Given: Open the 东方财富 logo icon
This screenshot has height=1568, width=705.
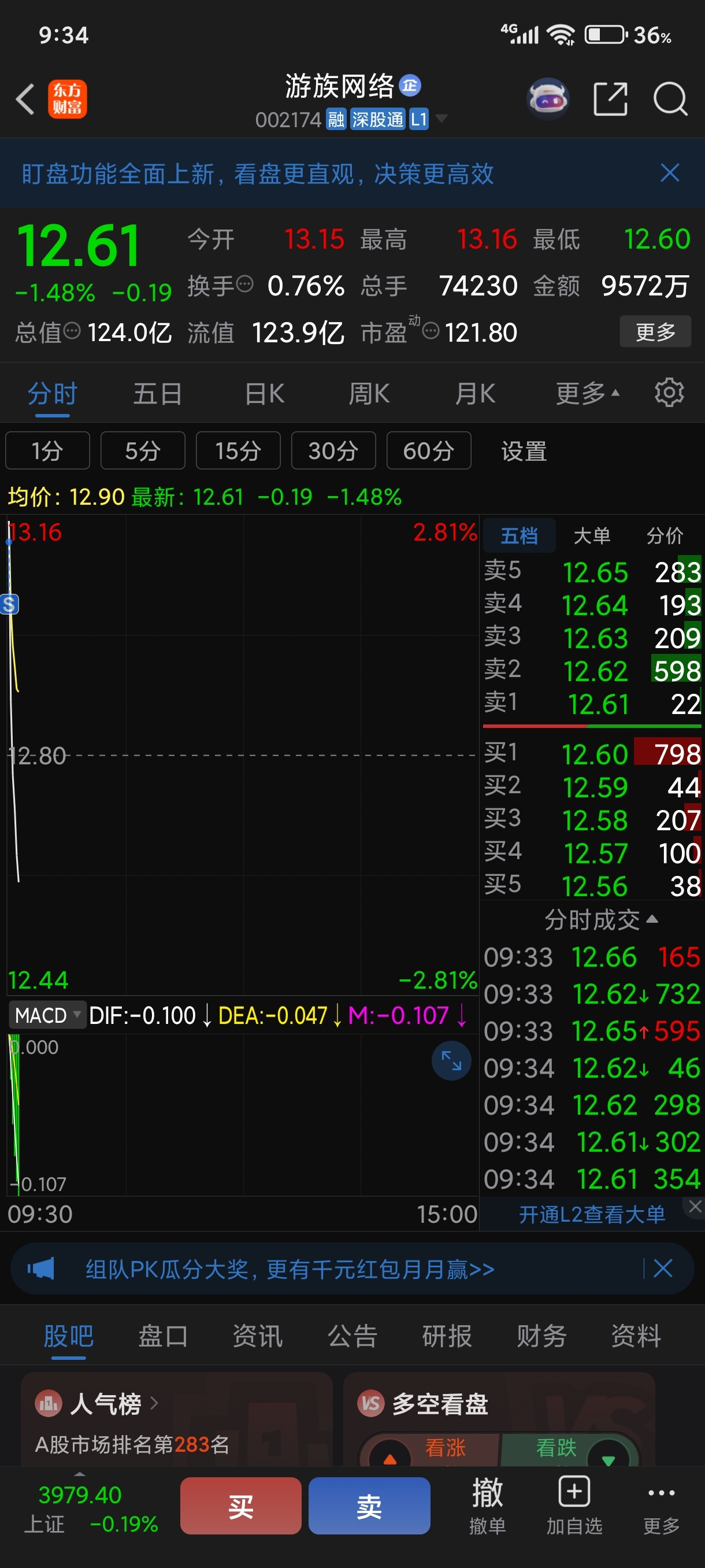Looking at the screenshot, I should 68,99.
